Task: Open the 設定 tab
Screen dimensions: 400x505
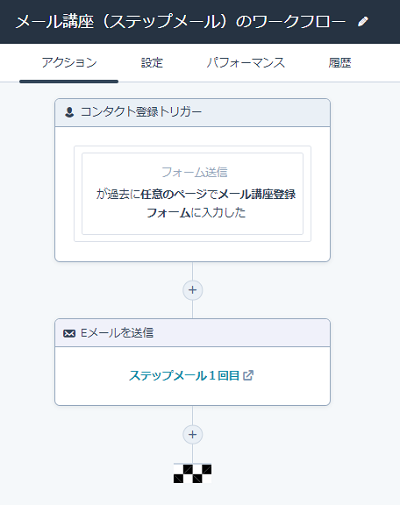Action: click(x=152, y=63)
